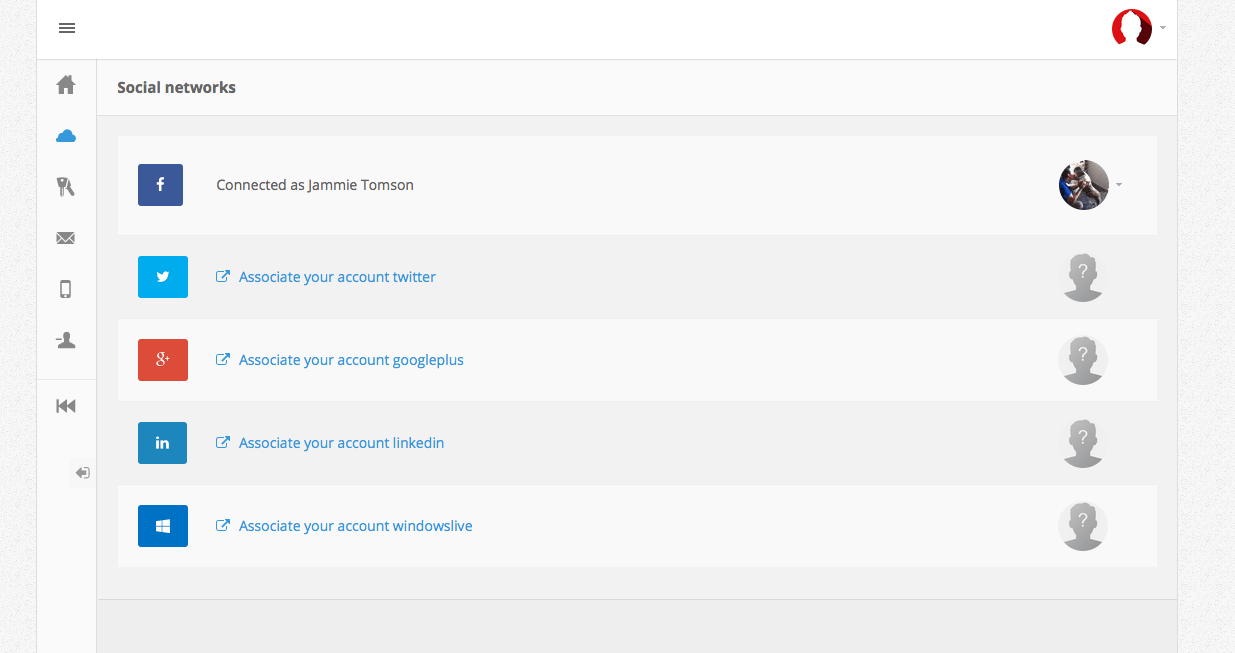
Task: Click the envelope mail sidebar icon
Action: pyautogui.click(x=66, y=238)
